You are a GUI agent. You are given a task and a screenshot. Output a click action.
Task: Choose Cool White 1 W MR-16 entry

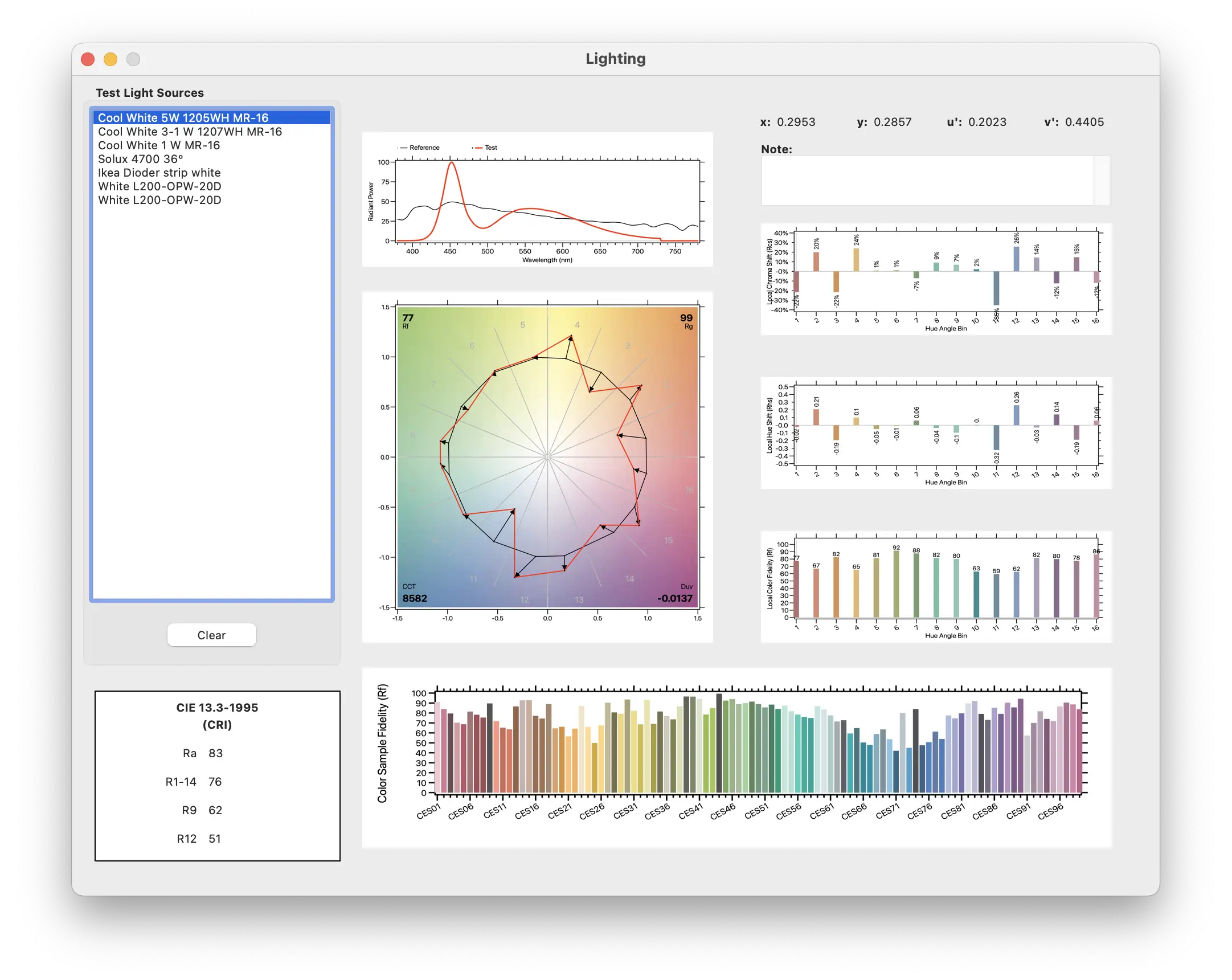159,145
